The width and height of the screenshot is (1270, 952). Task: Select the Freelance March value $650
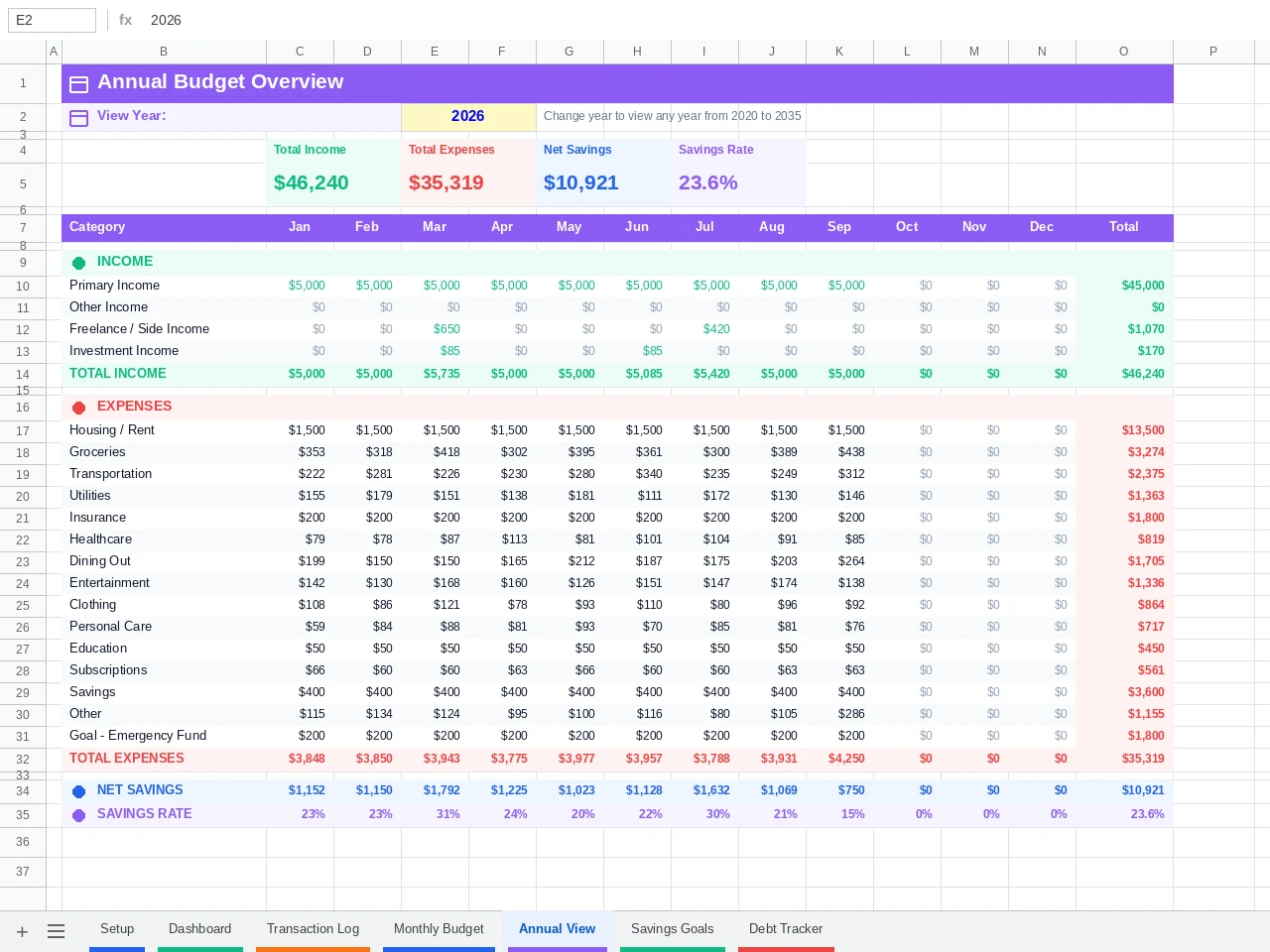pos(446,329)
